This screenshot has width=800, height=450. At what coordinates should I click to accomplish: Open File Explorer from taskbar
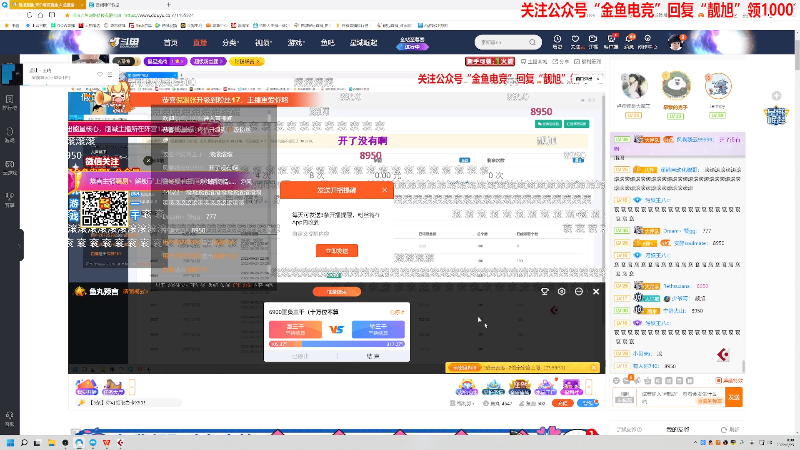[51, 443]
